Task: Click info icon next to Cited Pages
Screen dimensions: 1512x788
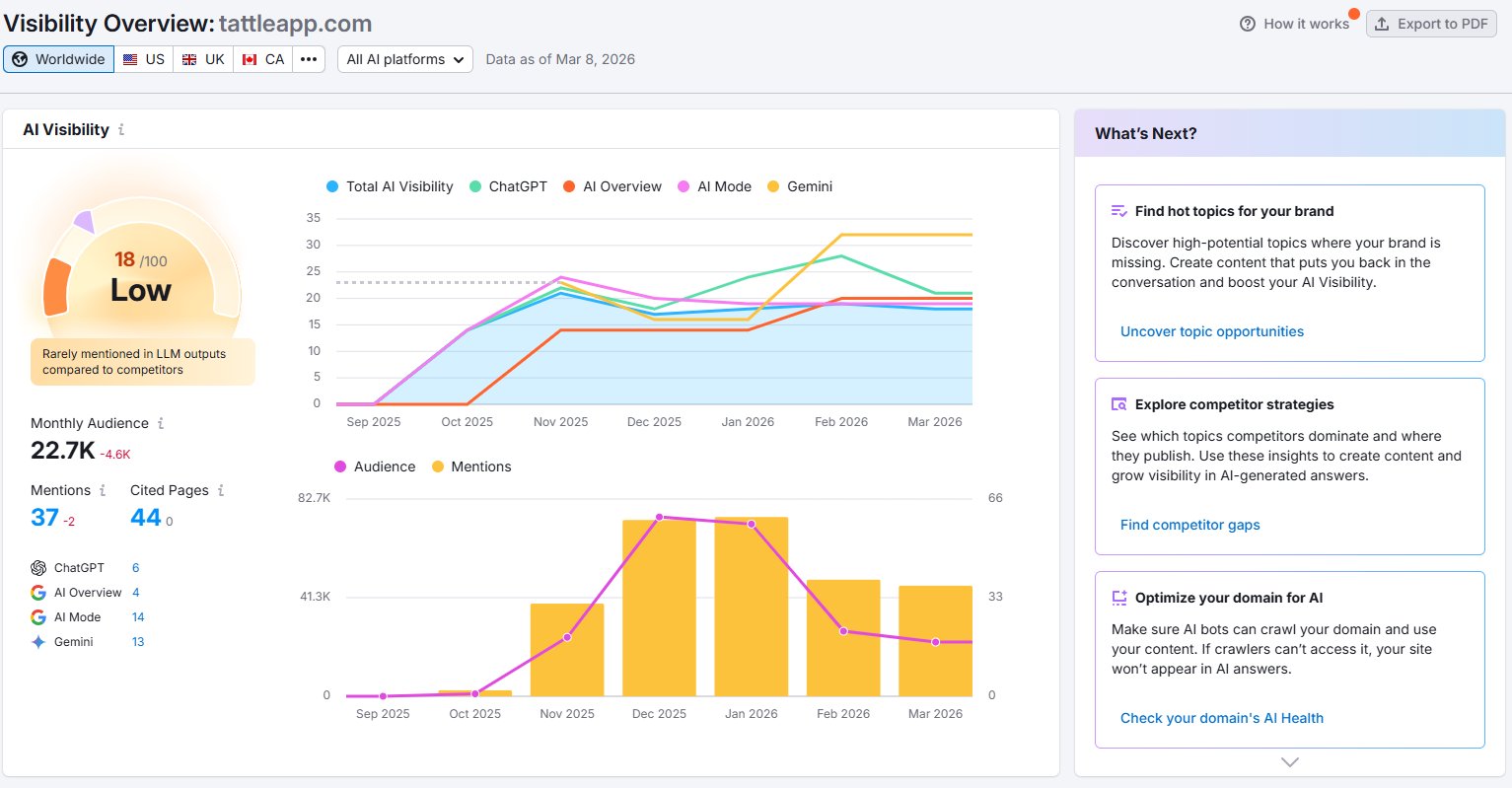Action: [x=221, y=490]
